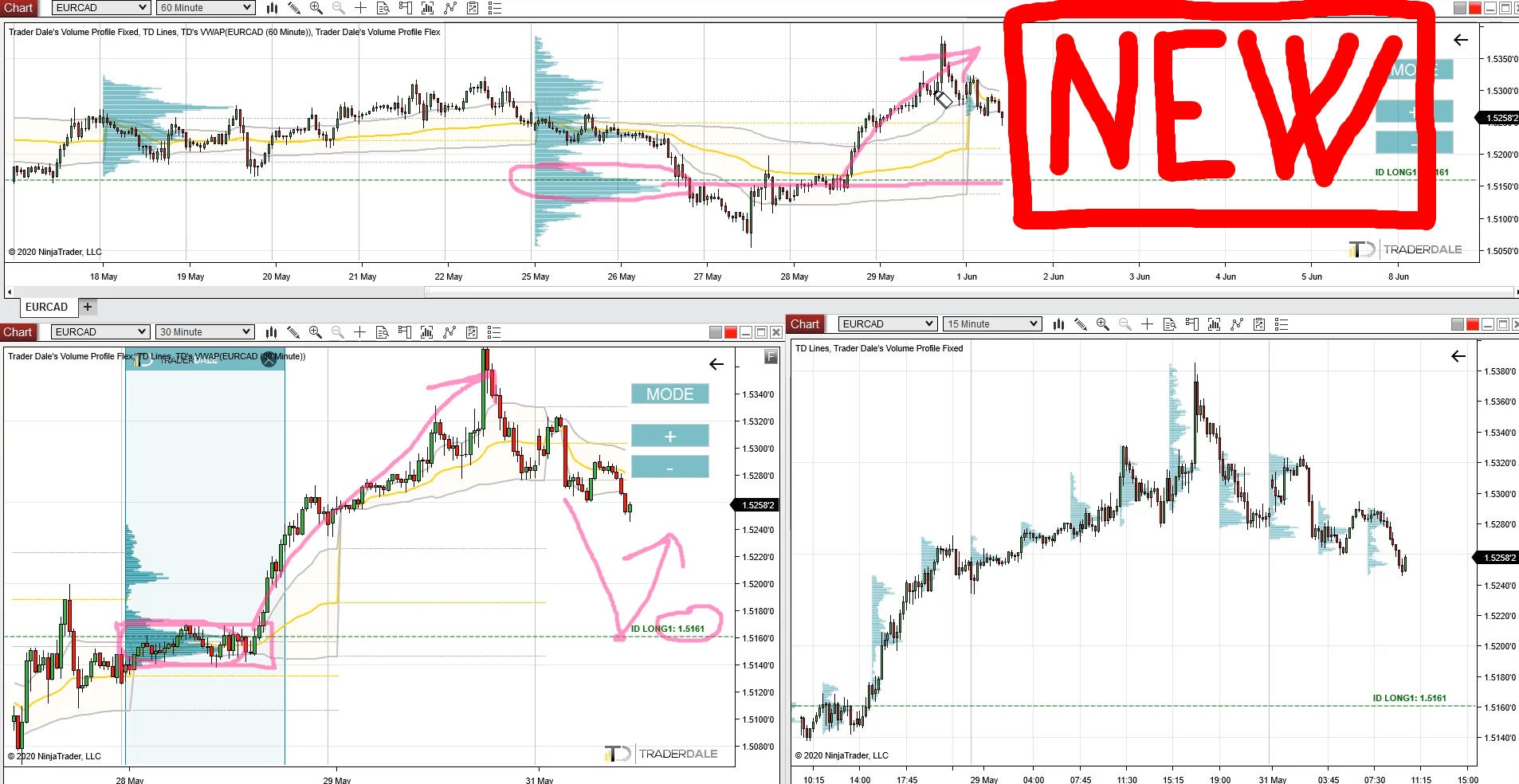
Task: Click back arrow in 15 Minute chart
Action: tap(1458, 356)
